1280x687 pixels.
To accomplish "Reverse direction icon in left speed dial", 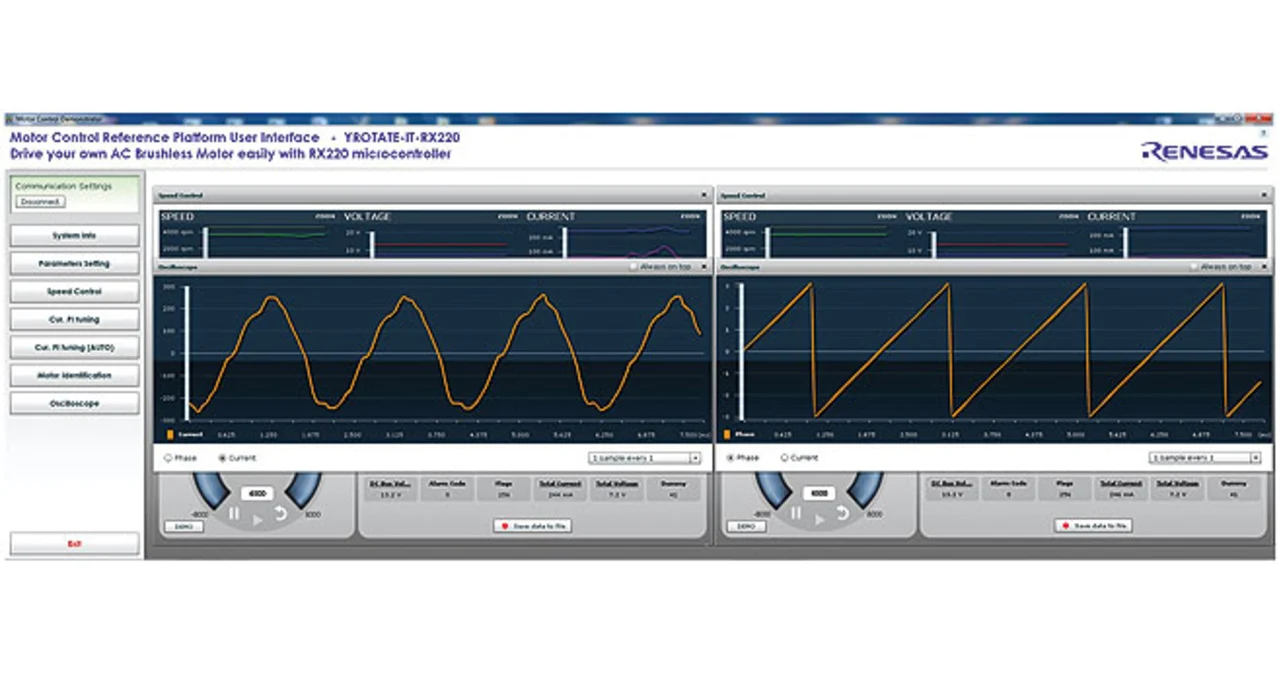I will point(281,514).
